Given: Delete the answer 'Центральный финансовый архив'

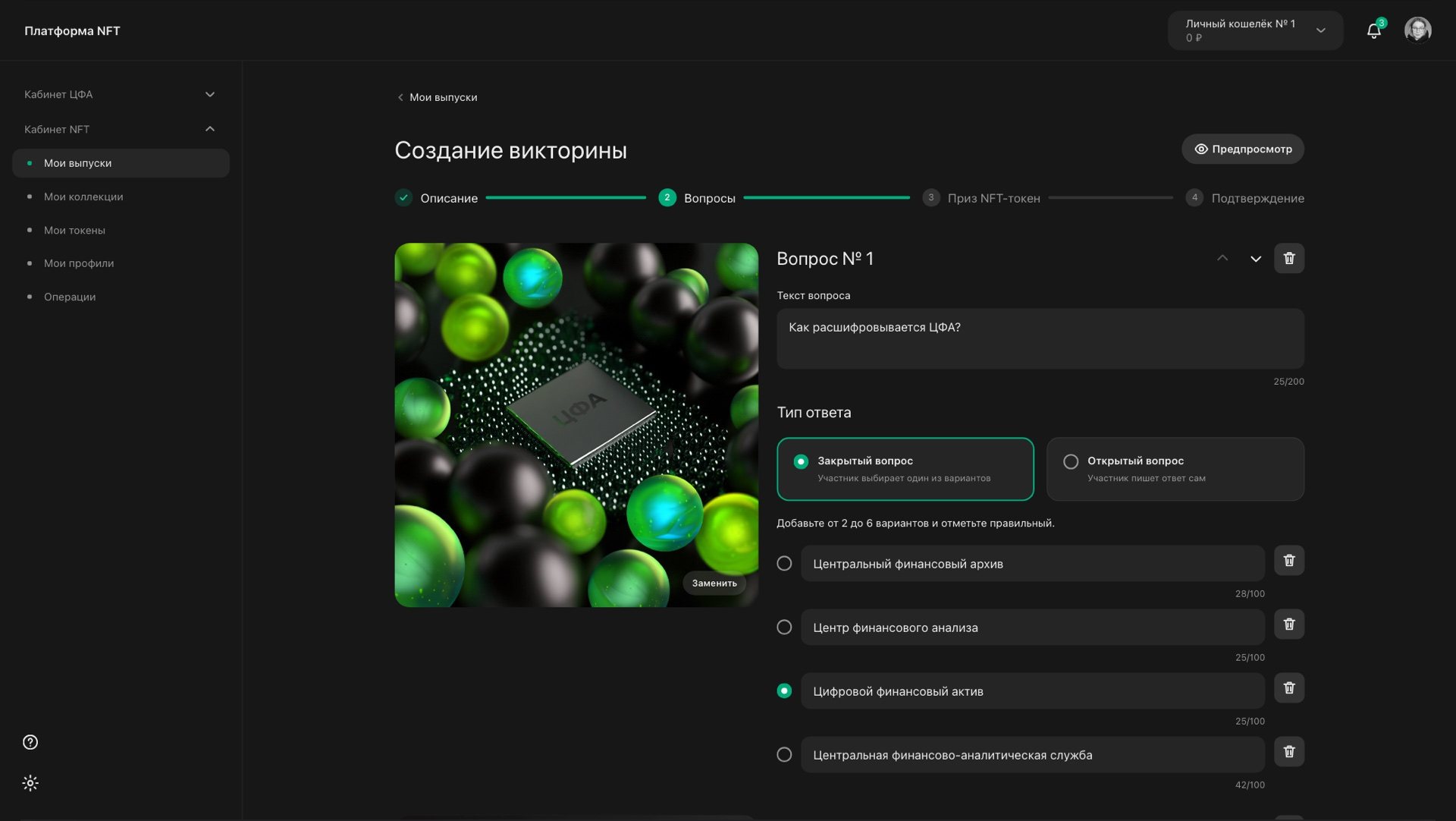Looking at the screenshot, I should click(1288, 561).
